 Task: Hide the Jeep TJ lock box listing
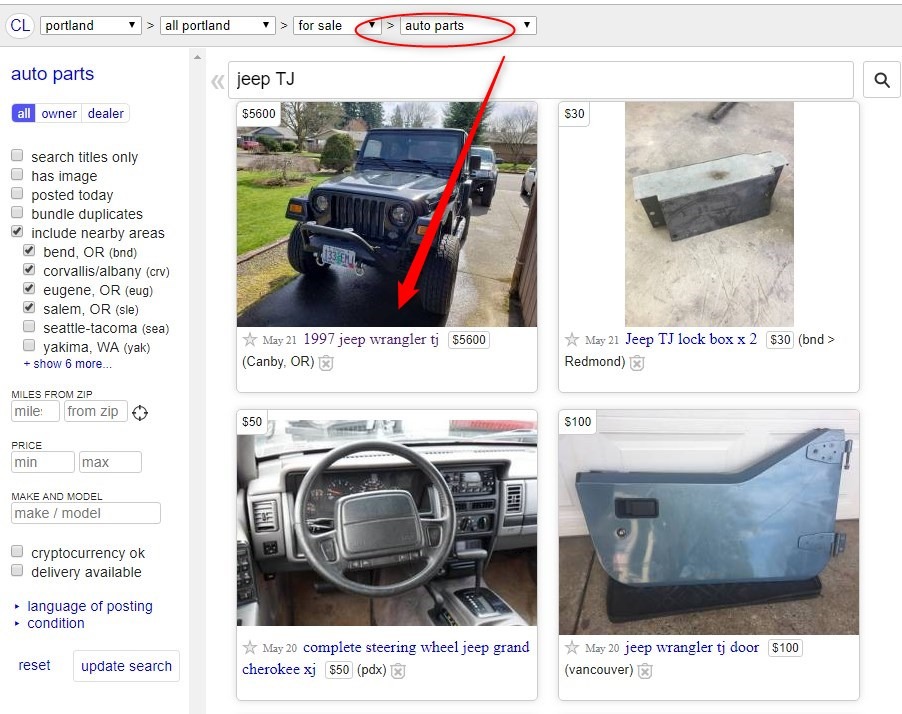[637, 362]
